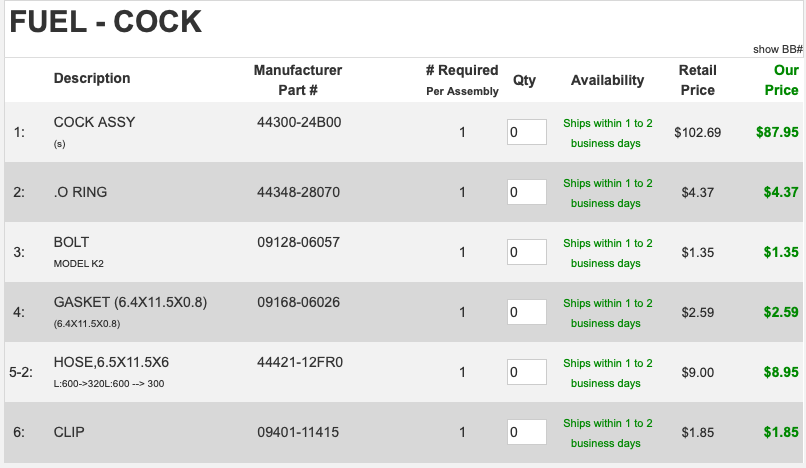Click the Description column header
Image resolution: width=806 pixels, height=468 pixels.
[92, 78]
